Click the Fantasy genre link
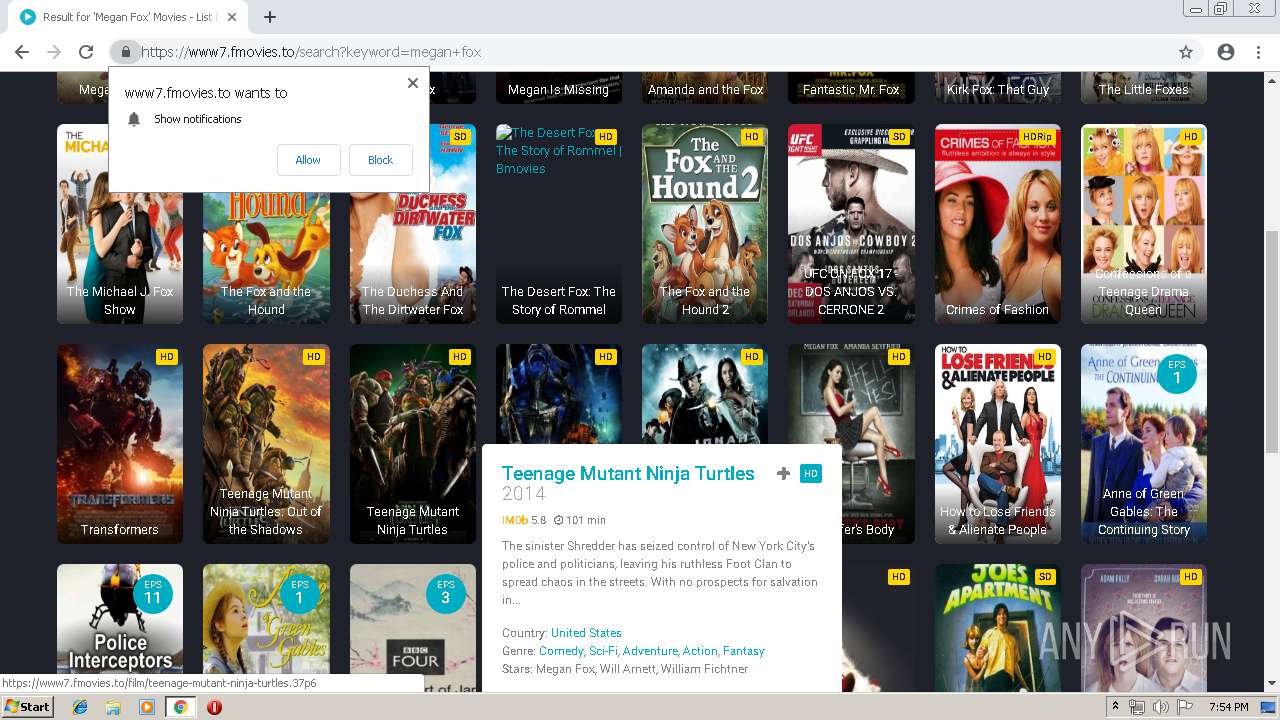Image resolution: width=1280 pixels, height=720 pixels. (x=744, y=651)
